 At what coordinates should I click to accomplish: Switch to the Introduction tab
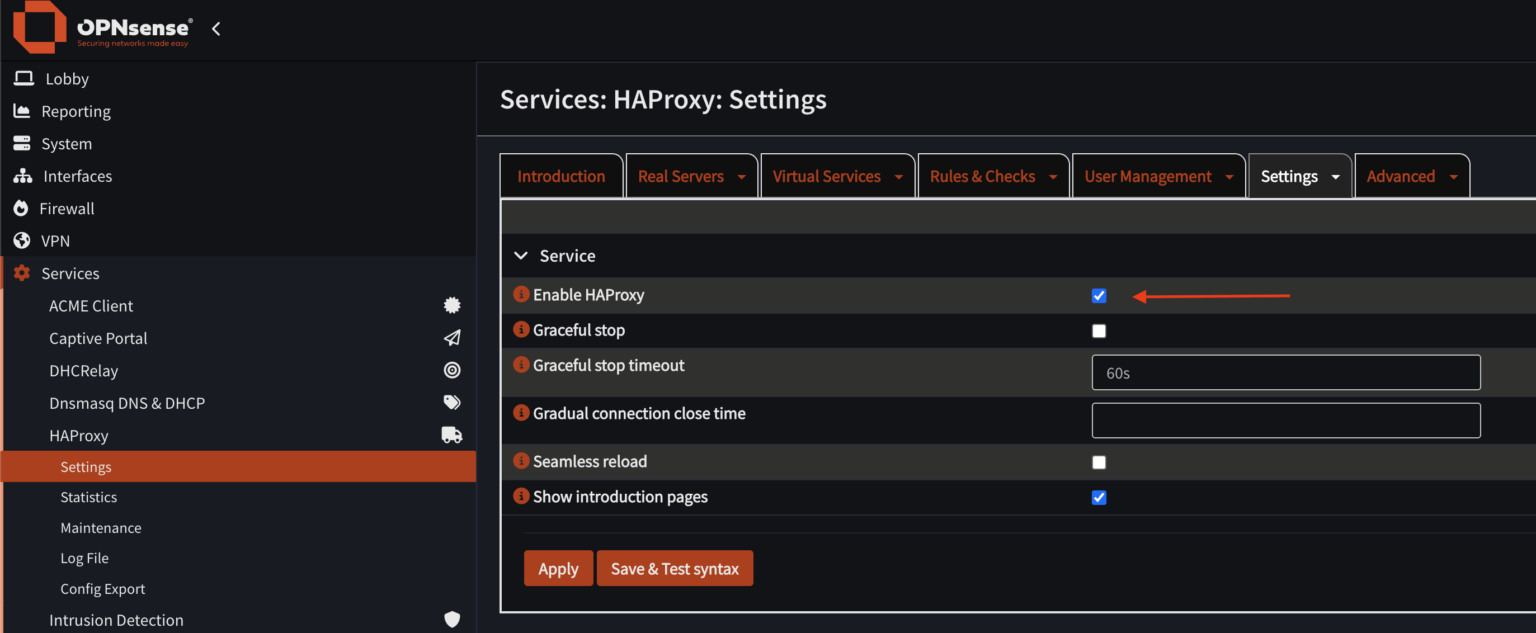click(x=561, y=175)
